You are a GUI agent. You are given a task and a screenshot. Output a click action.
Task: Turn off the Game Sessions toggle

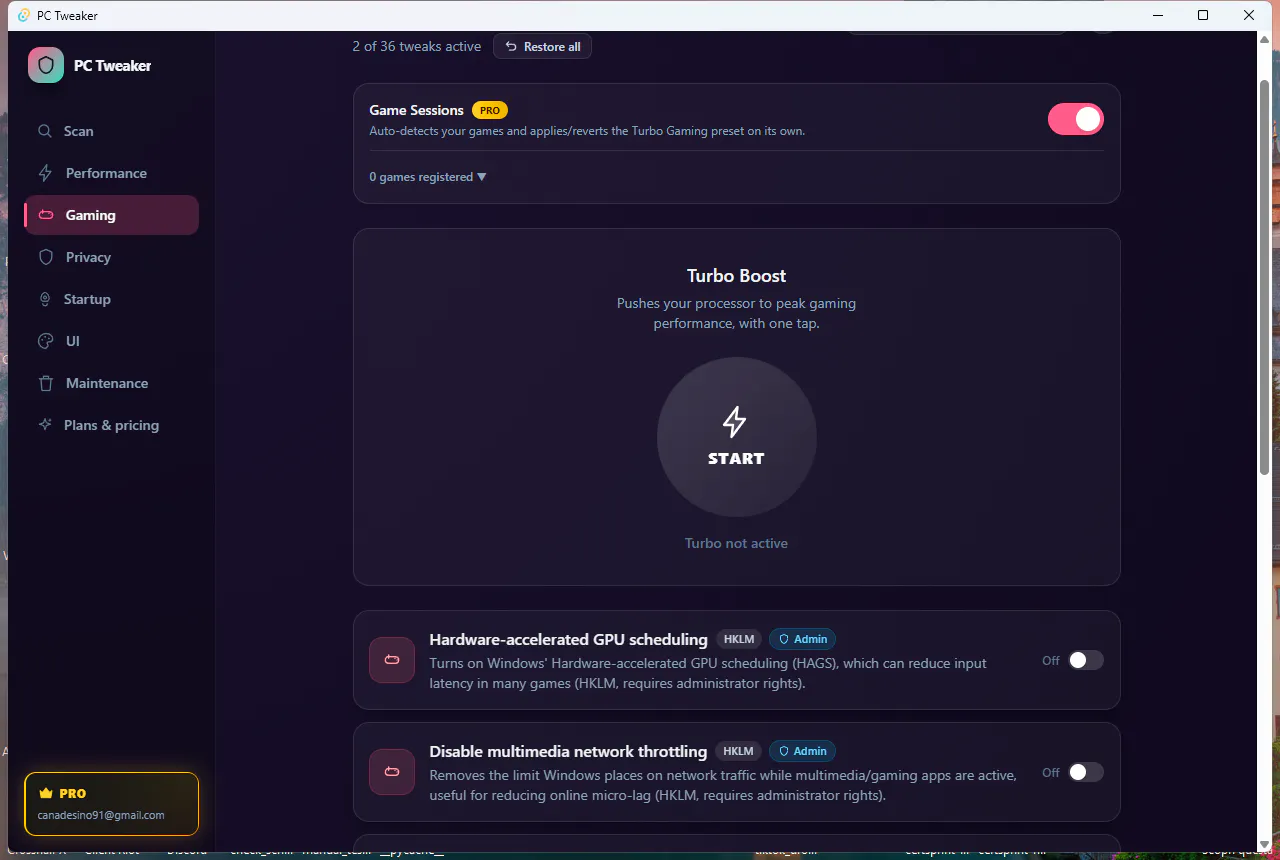[x=1076, y=119]
